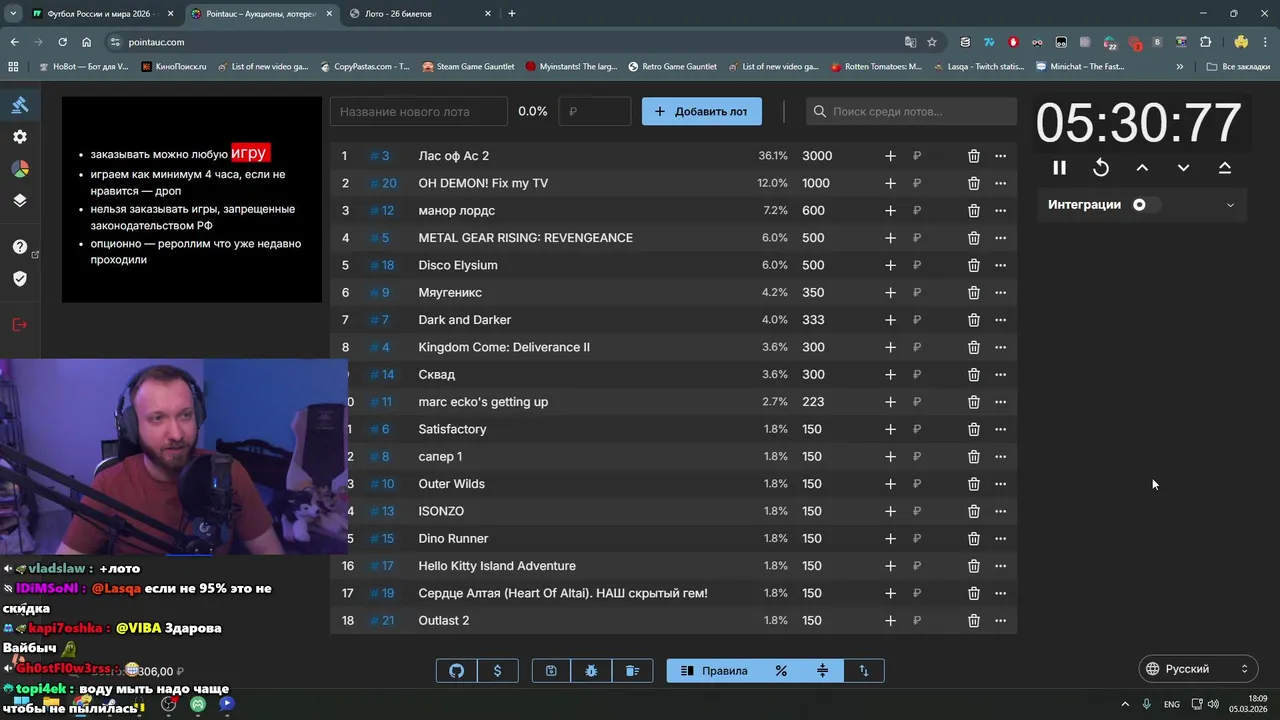
Task: Click the "METAL GEAR RISING: REVENGEANCE" lot name
Action: pos(525,238)
